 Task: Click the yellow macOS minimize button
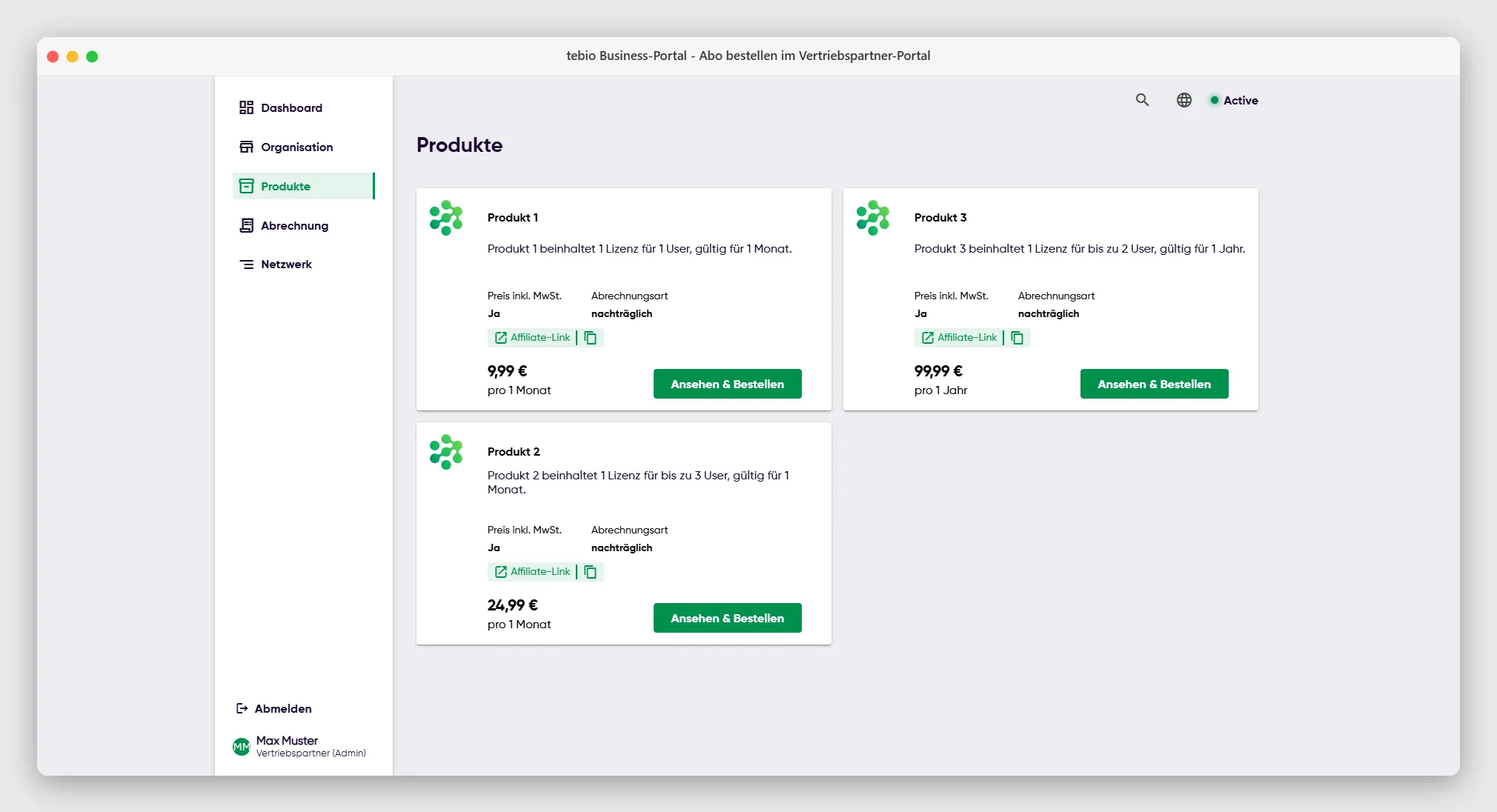[x=73, y=56]
